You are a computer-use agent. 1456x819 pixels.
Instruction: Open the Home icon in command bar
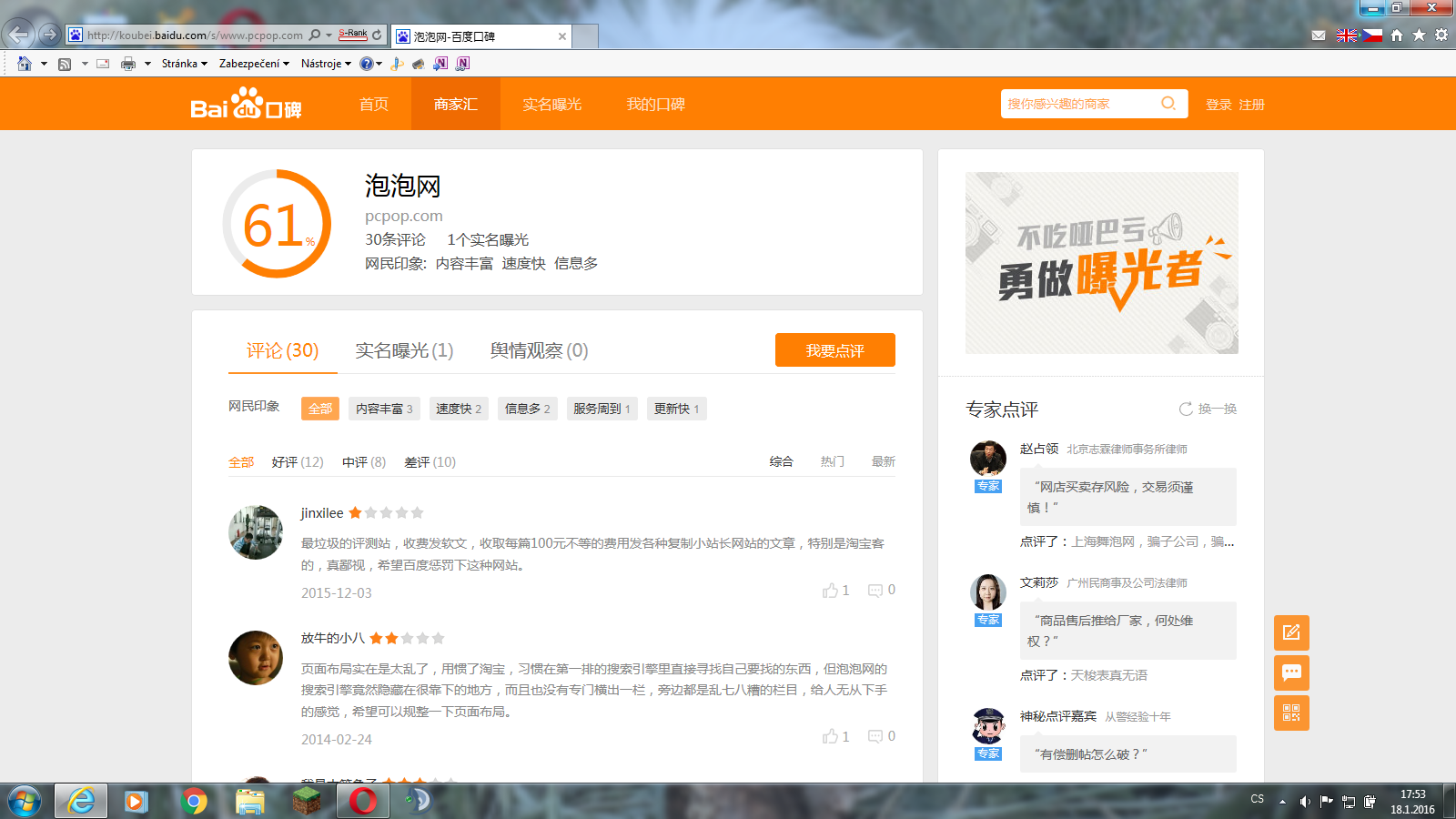coord(25,64)
